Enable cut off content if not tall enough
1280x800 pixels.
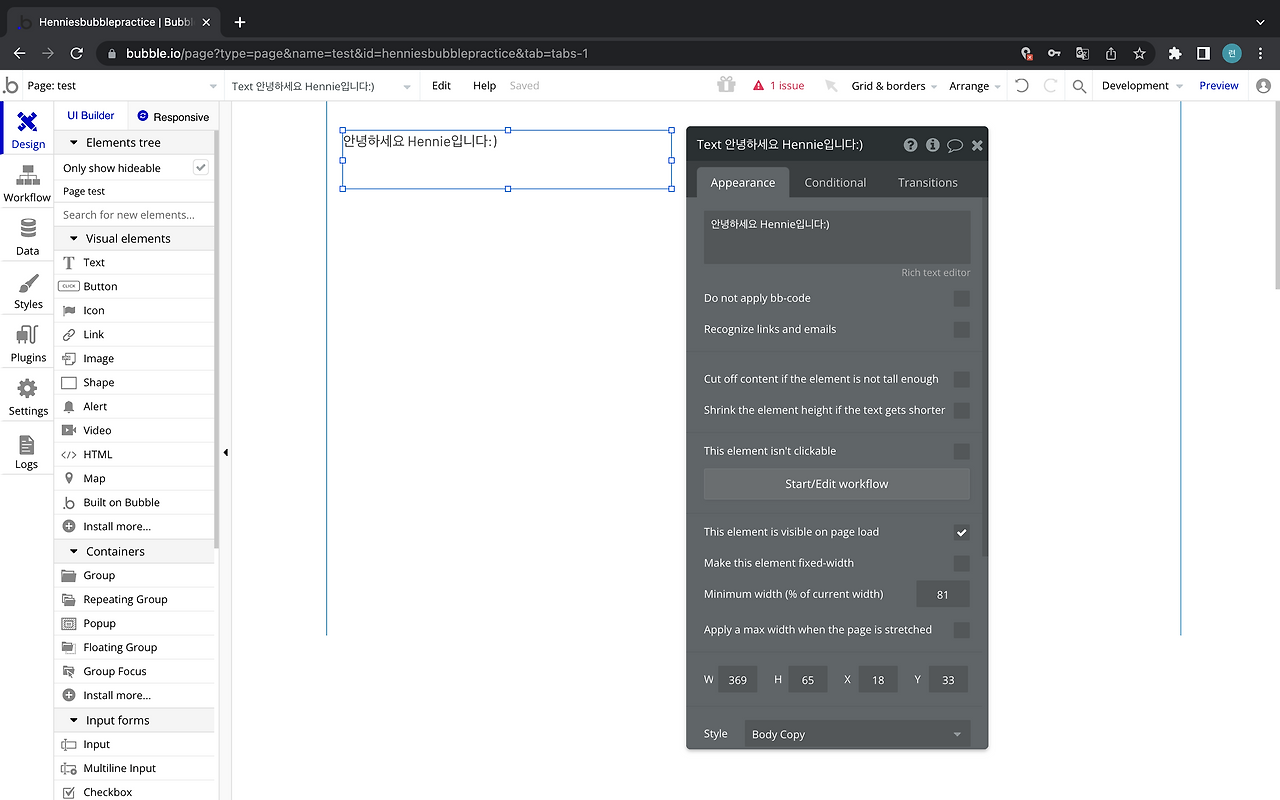(961, 379)
